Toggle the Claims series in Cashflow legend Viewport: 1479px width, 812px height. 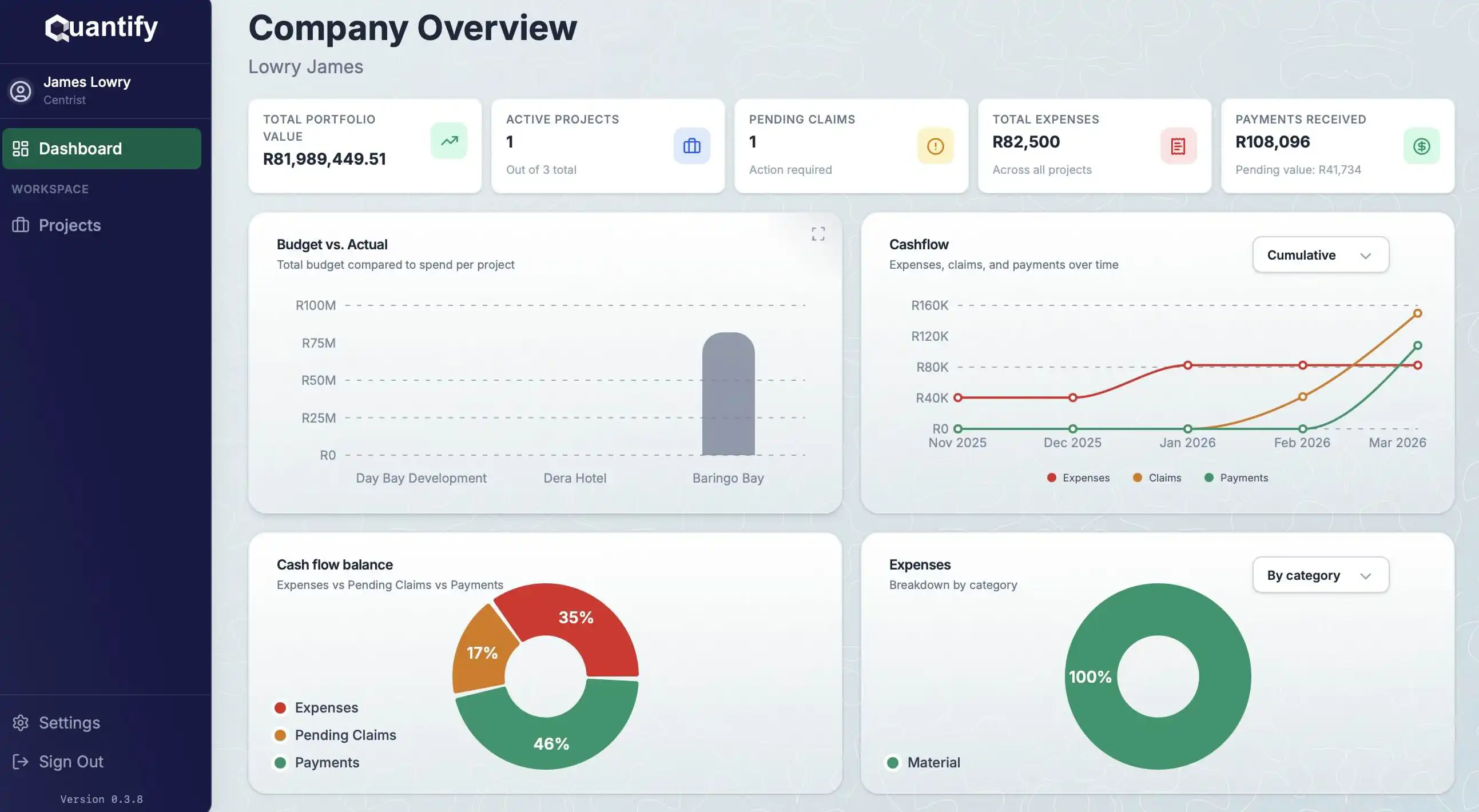point(1158,477)
